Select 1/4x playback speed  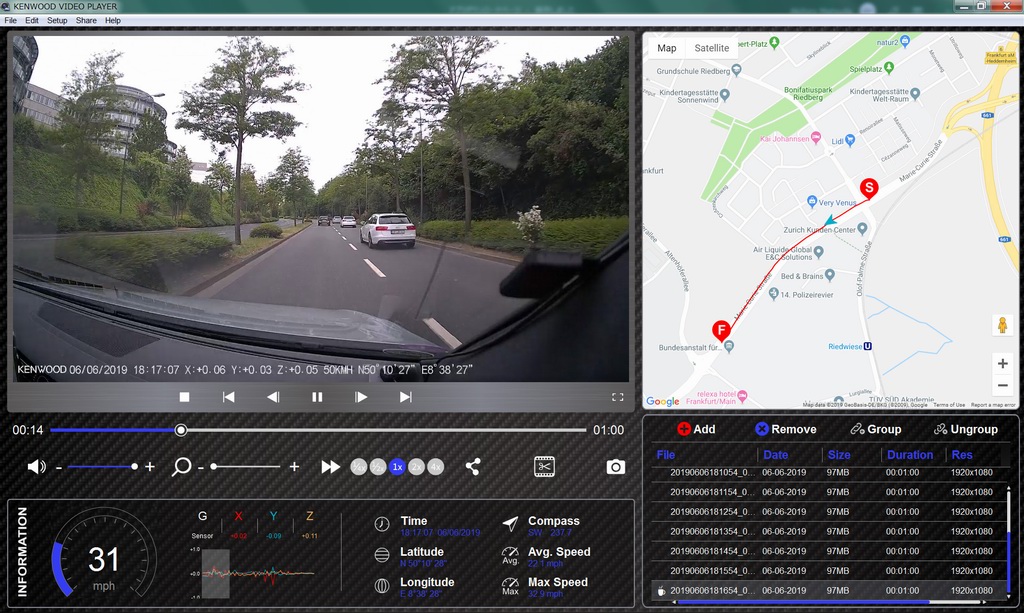coord(358,467)
